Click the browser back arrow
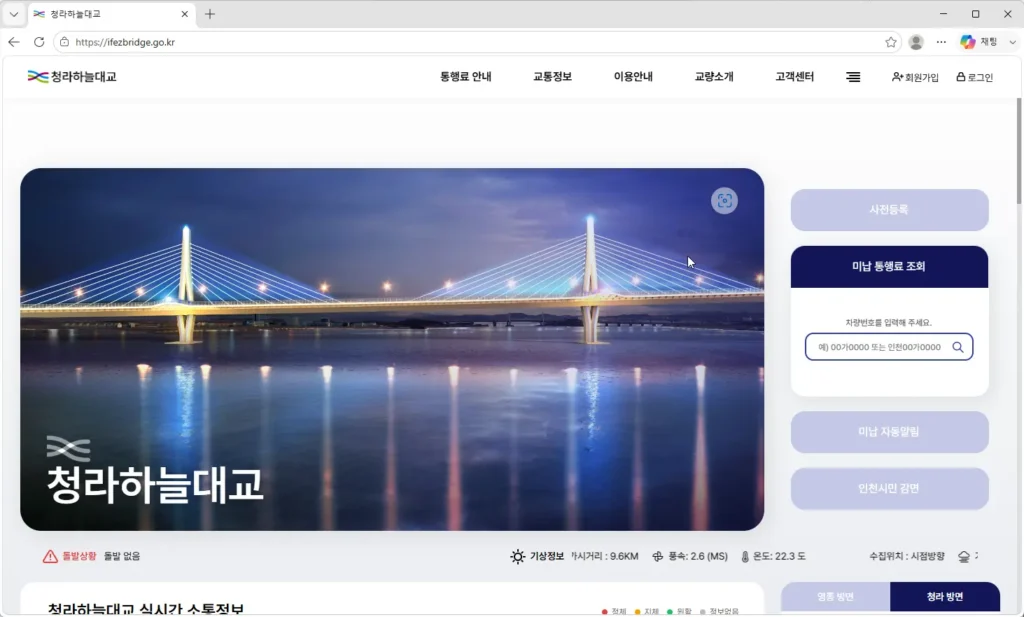 (x=14, y=42)
